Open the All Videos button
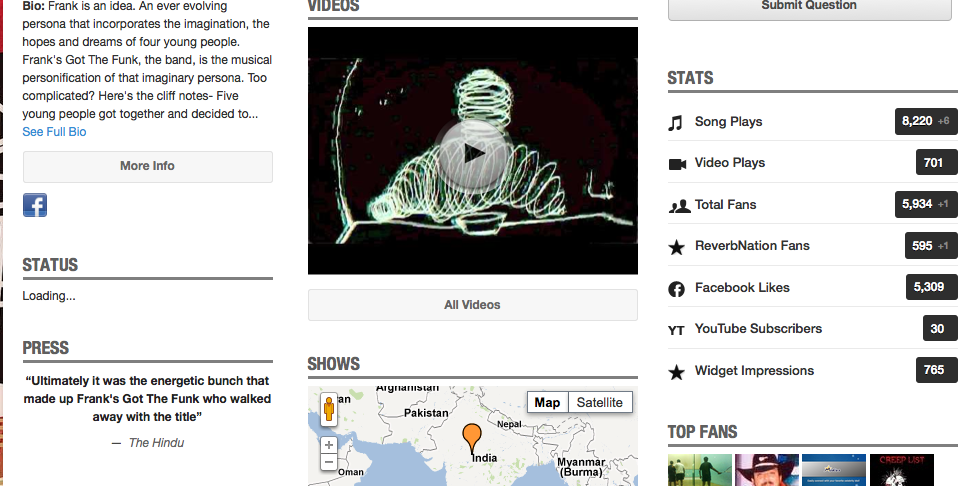977x486 pixels. tap(472, 305)
